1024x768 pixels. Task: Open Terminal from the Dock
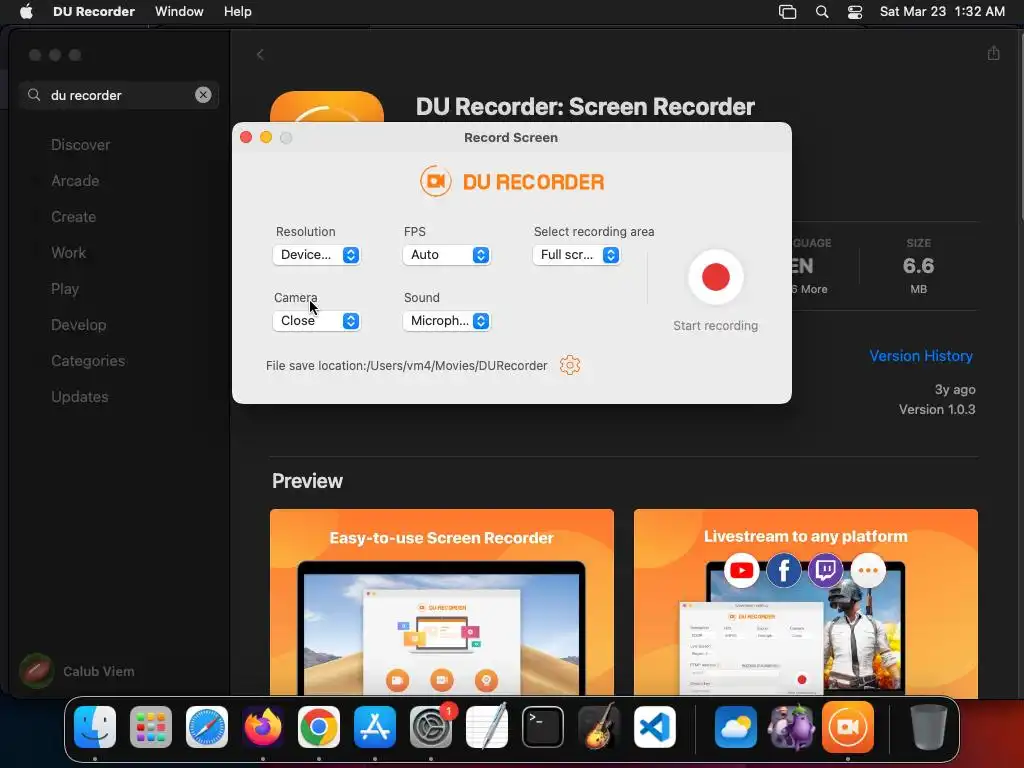543,727
